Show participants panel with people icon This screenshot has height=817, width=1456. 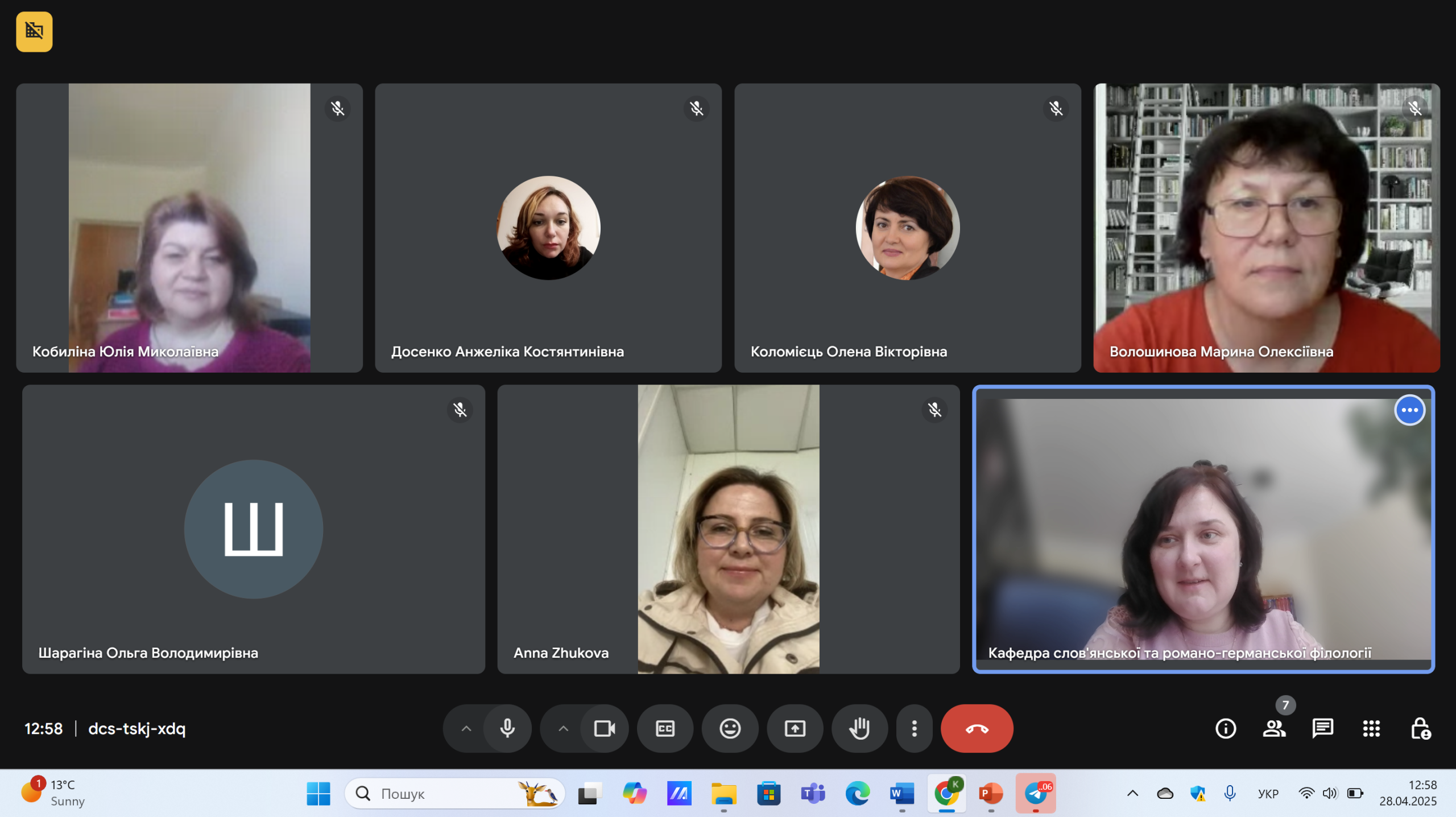tap(1274, 728)
